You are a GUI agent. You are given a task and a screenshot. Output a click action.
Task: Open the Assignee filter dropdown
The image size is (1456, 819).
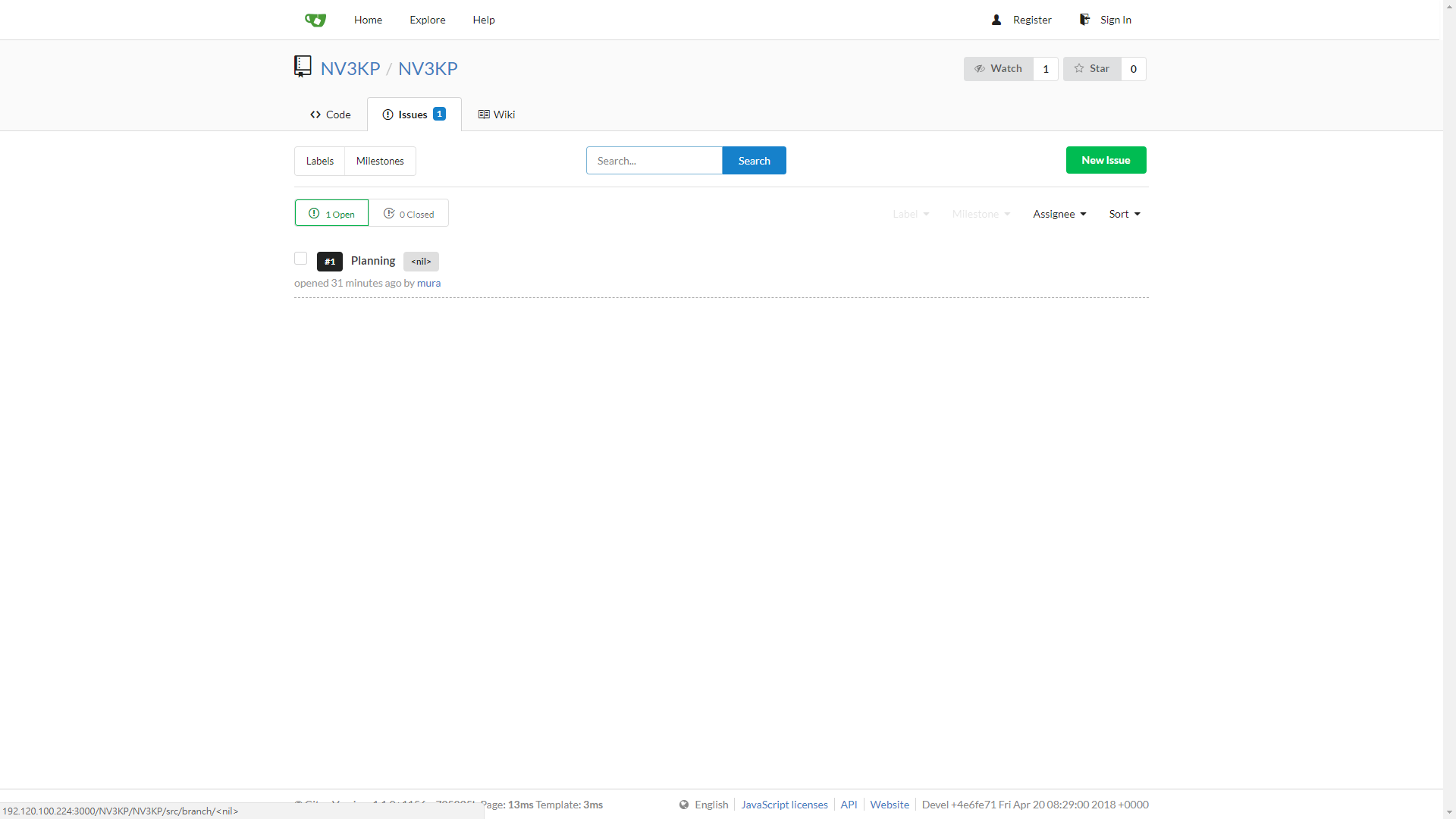[x=1059, y=214]
